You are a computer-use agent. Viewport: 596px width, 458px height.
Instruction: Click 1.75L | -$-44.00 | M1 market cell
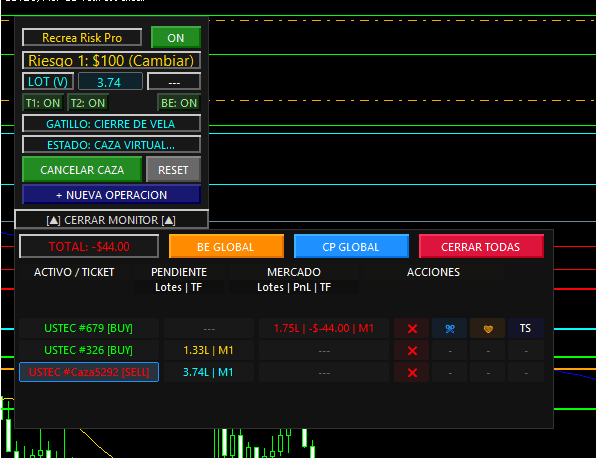point(324,328)
